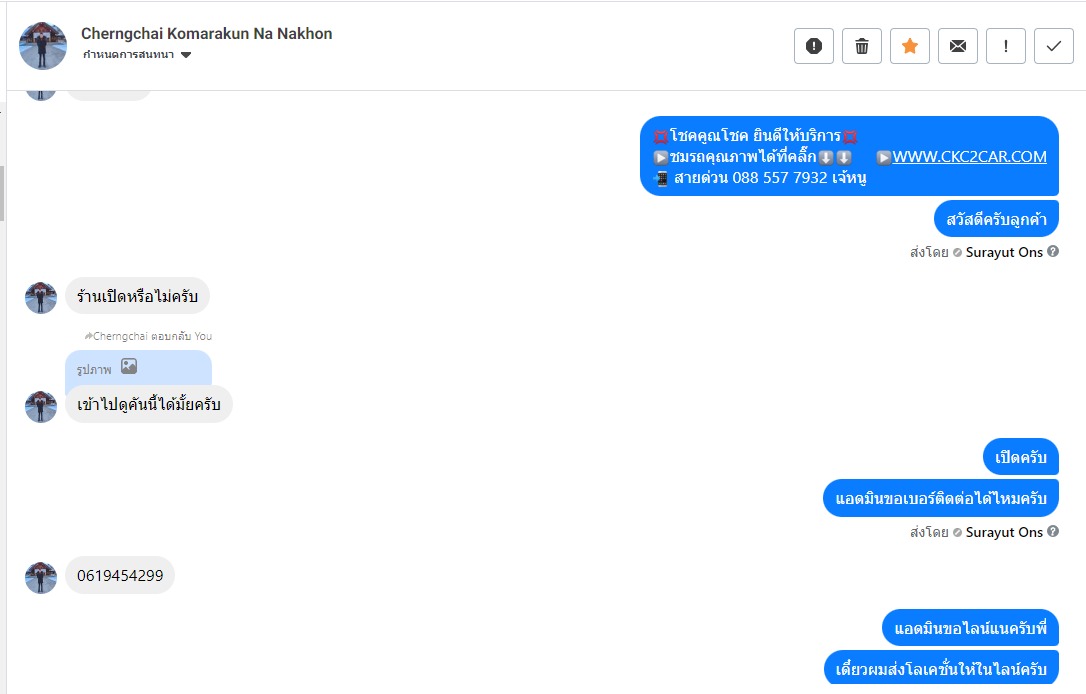Expand the conversation assignment dropdown arrow
Image resolution: width=1086 pixels, height=694 pixels.
click(186, 55)
